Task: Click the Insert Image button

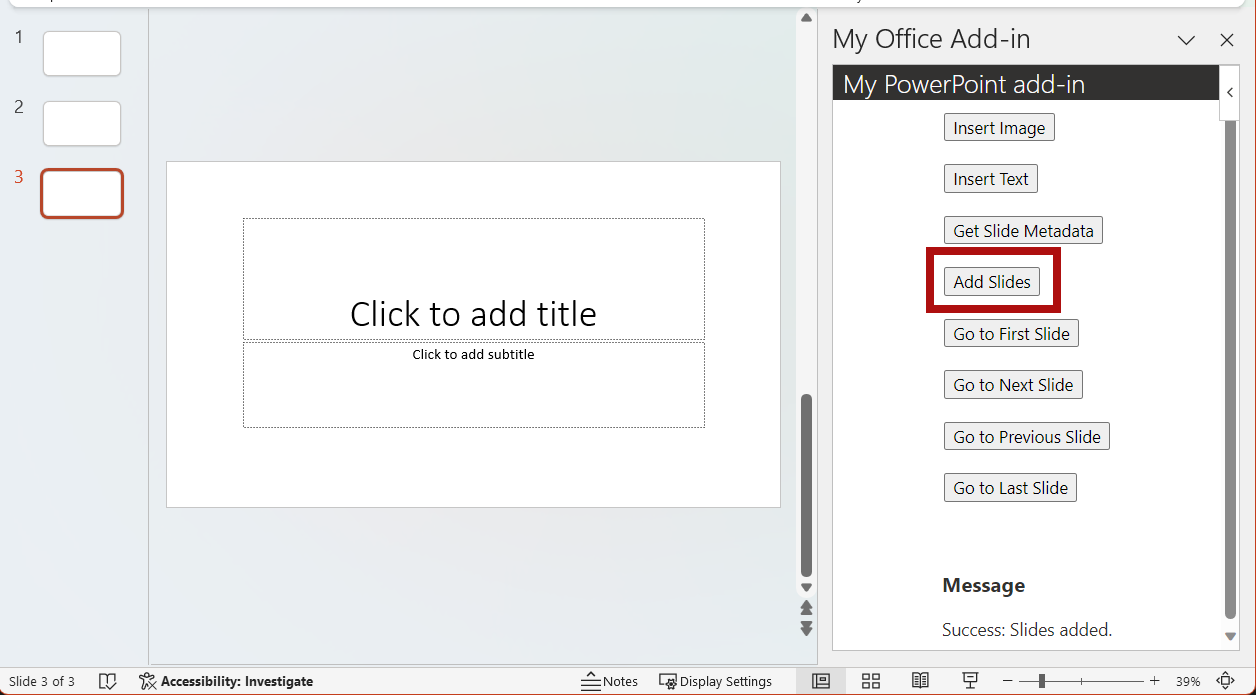Action: (x=998, y=127)
